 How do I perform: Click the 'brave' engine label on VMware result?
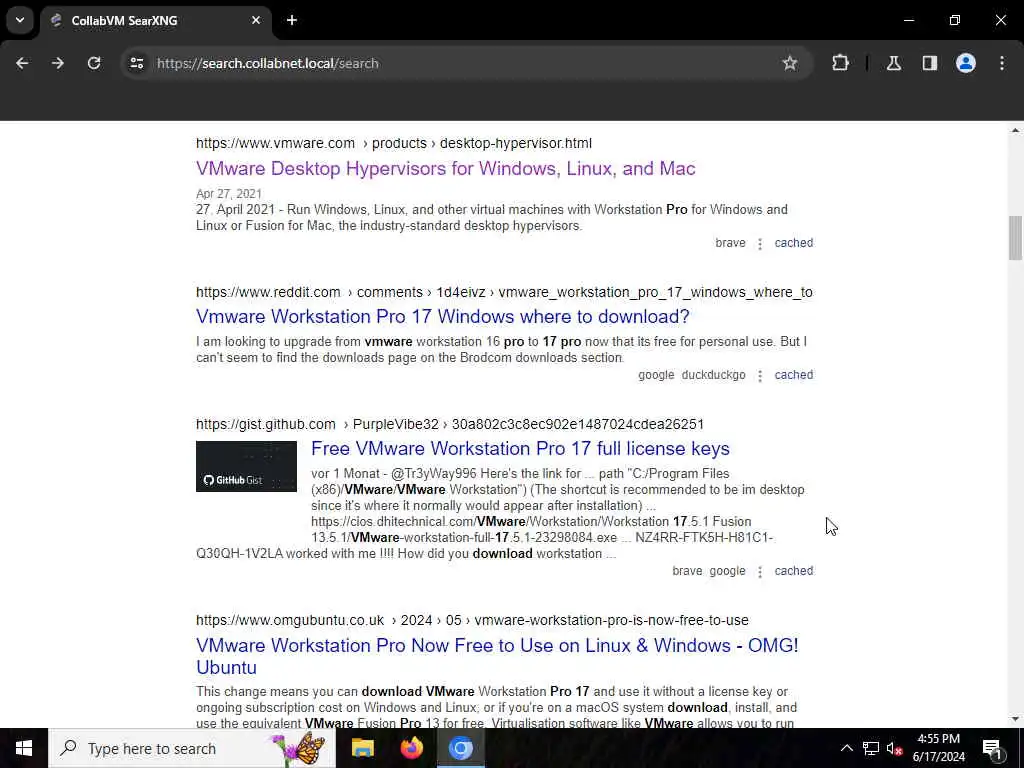tap(730, 243)
